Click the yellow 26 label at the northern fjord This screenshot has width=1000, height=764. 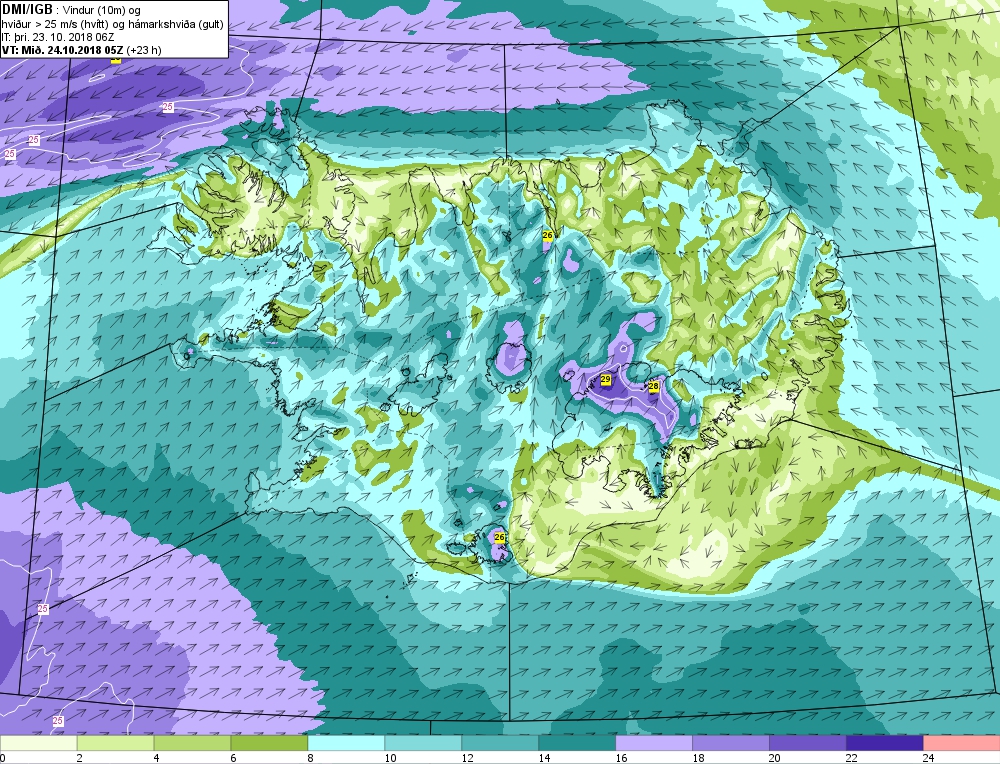coord(547,235)
